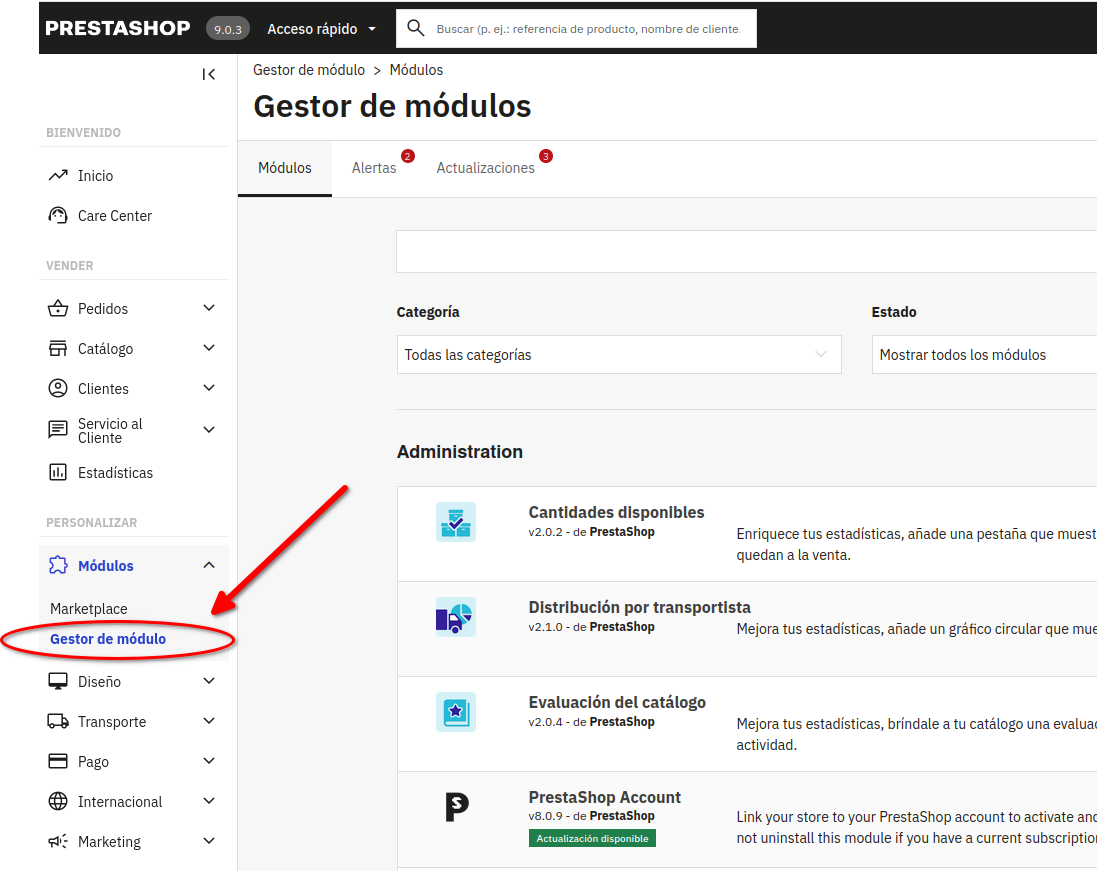Click the Distribución por transportista module icon
1097x871 pixels.
(x=456, y=617)
